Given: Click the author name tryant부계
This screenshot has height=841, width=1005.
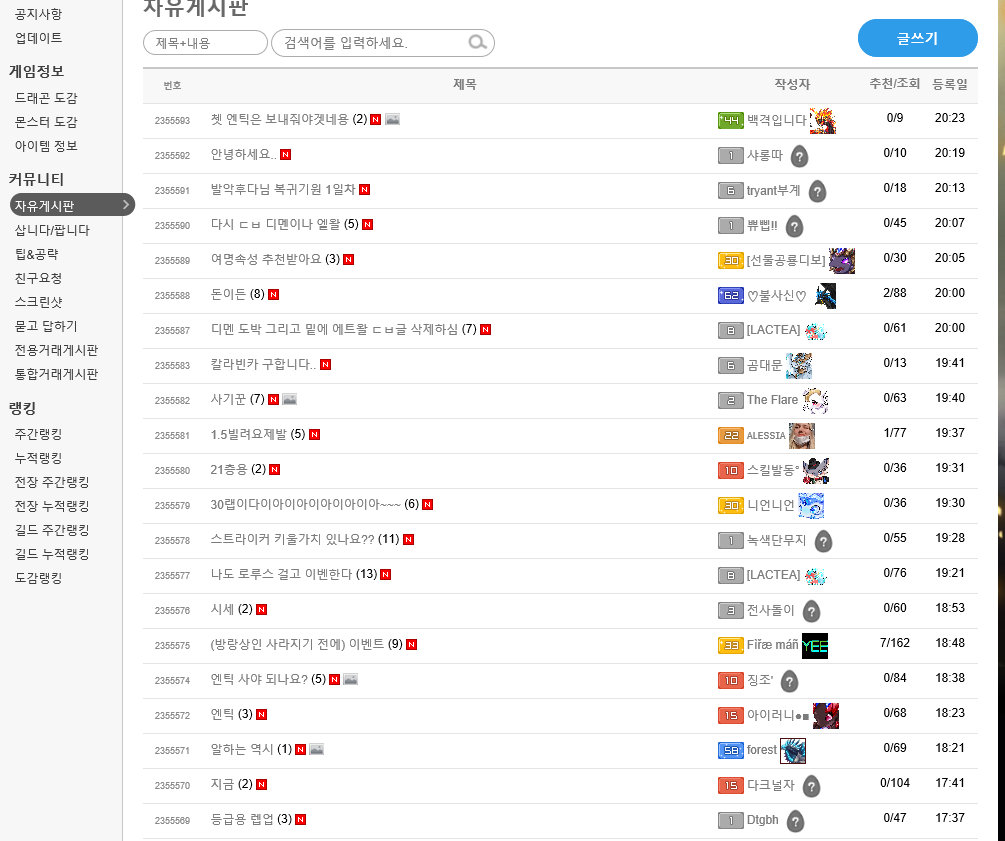Looking at the screenshot, I should coord(773,190).
